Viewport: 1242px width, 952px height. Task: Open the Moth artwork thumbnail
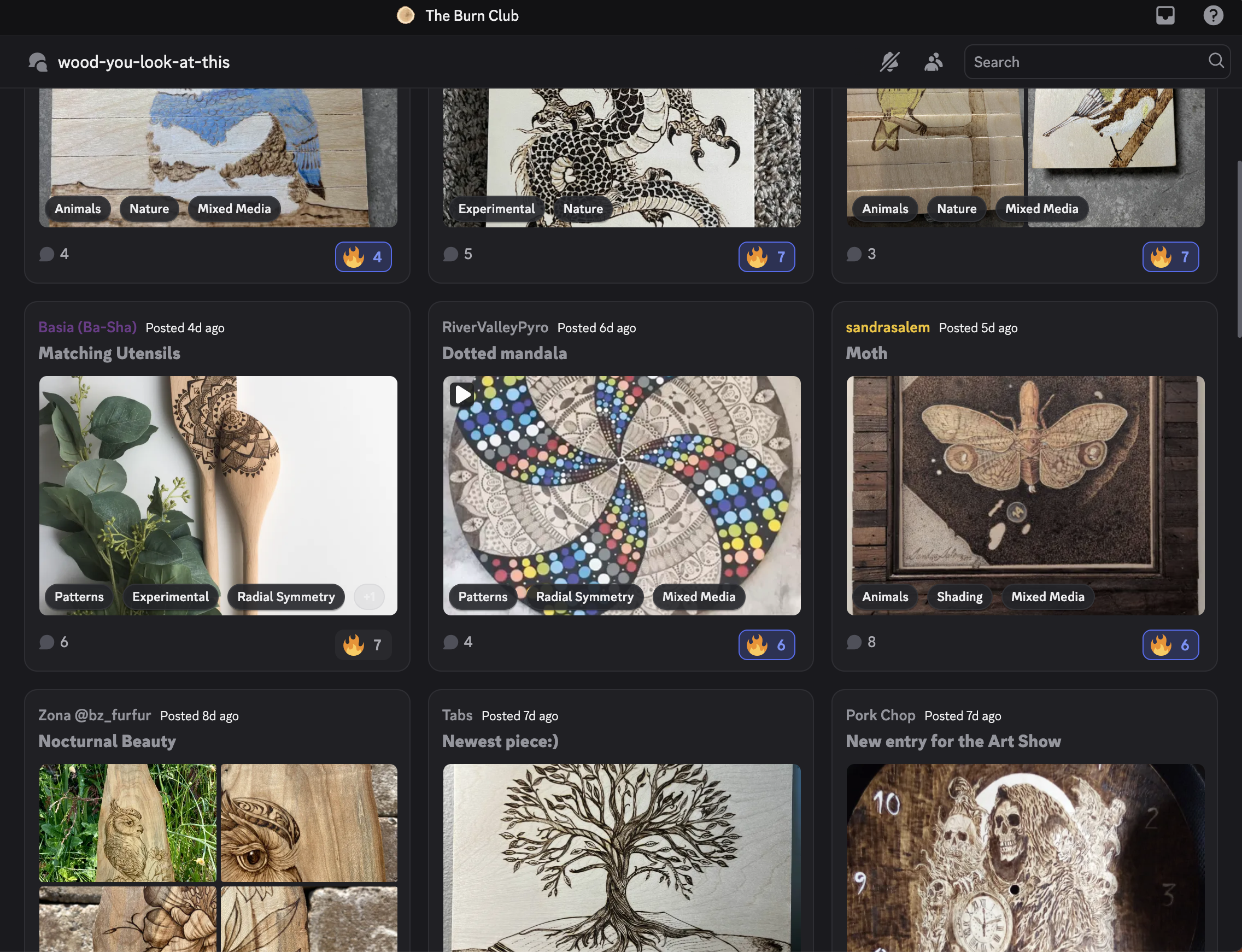tap(1025, 495)
